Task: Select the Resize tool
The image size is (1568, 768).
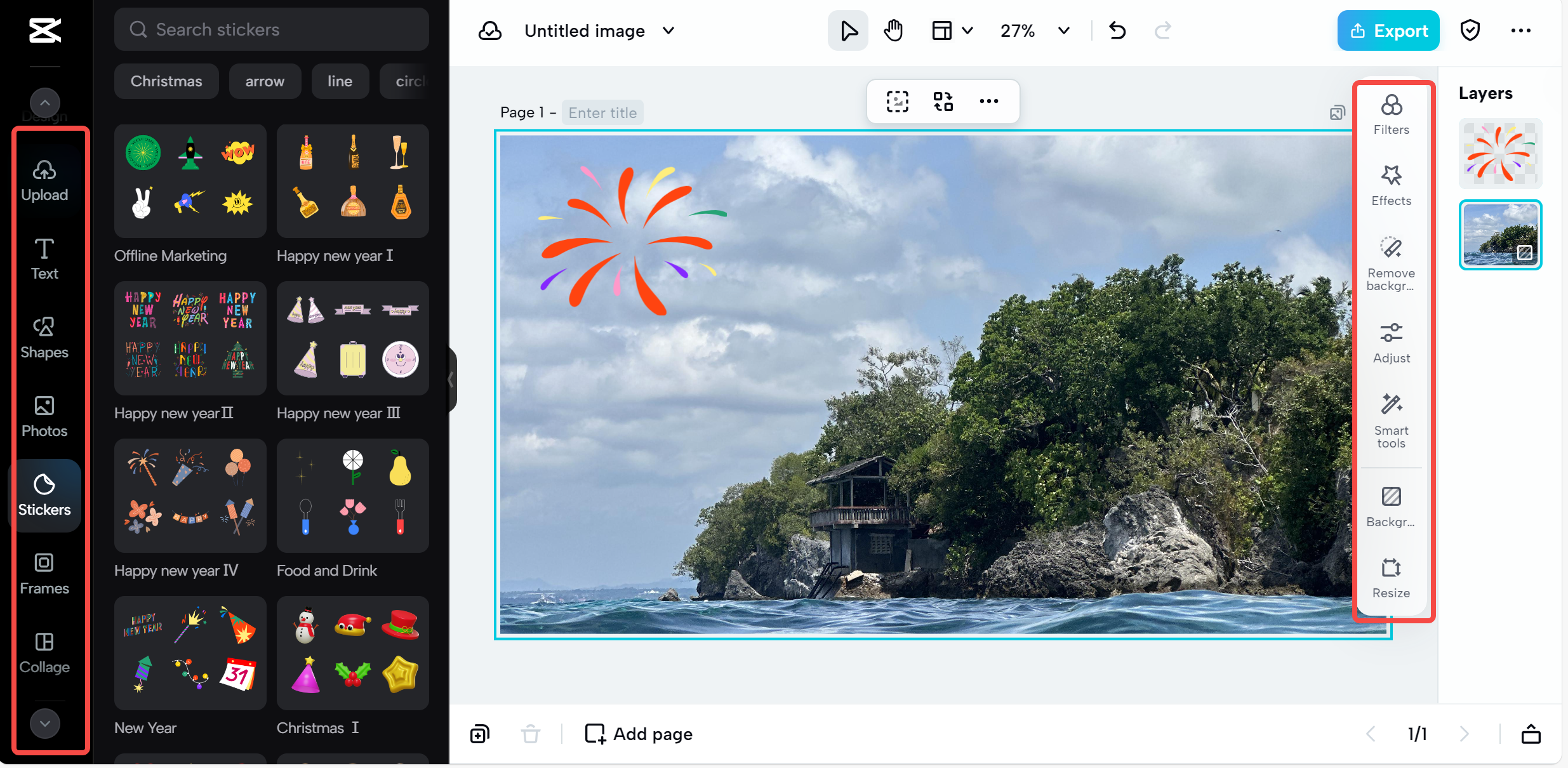Action: (1391, 578)
